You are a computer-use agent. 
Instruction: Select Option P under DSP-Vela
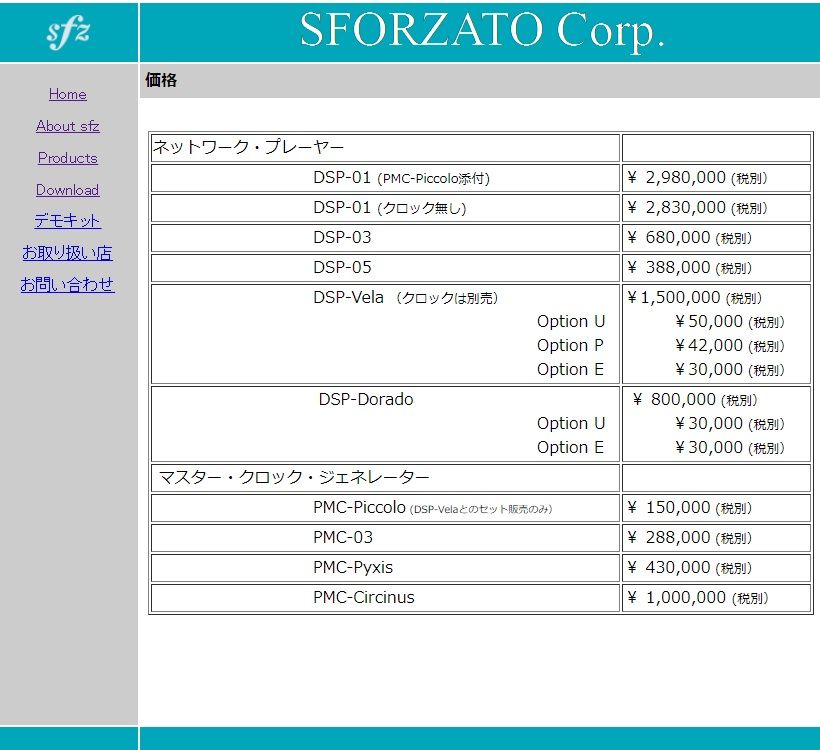(x=570, y=346)
